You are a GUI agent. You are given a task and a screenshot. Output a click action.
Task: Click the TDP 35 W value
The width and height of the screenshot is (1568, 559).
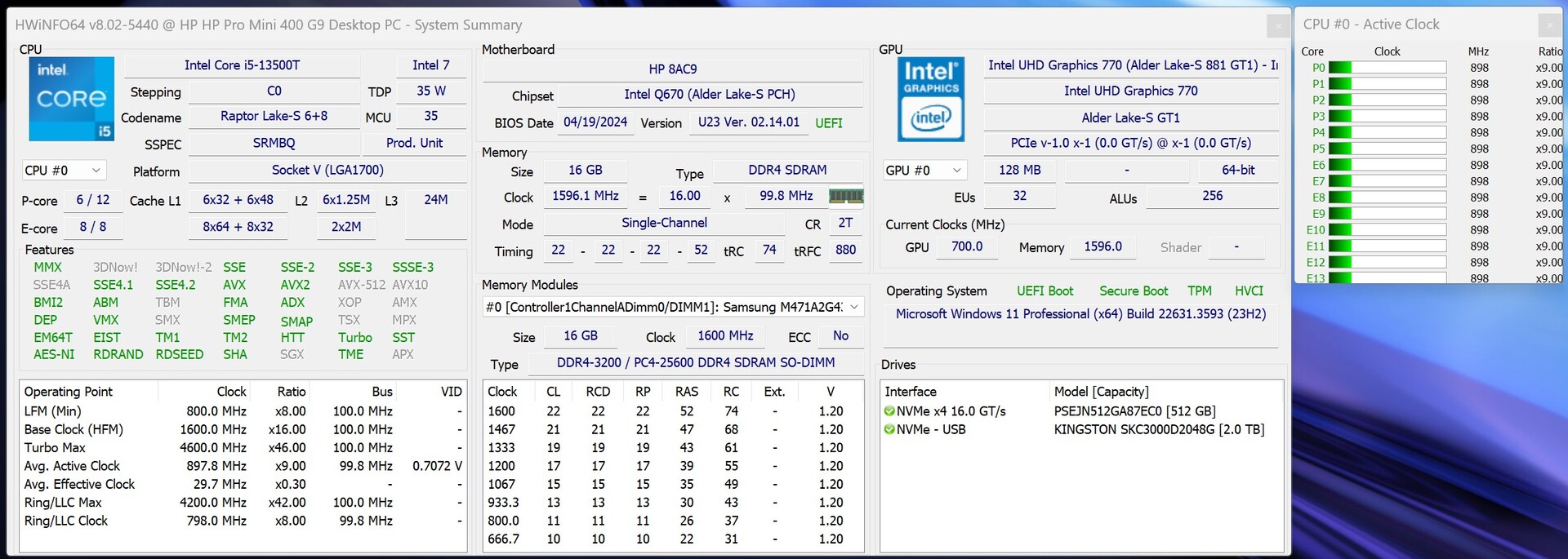coord(430,91)
